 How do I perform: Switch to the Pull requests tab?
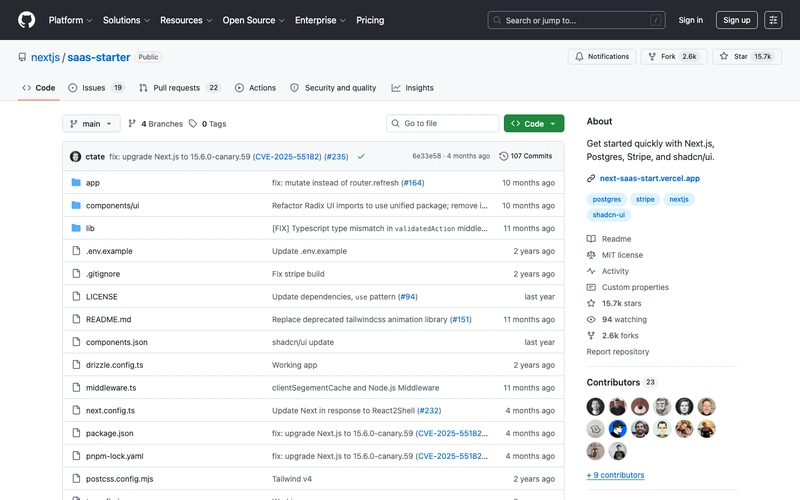point(180,88)
